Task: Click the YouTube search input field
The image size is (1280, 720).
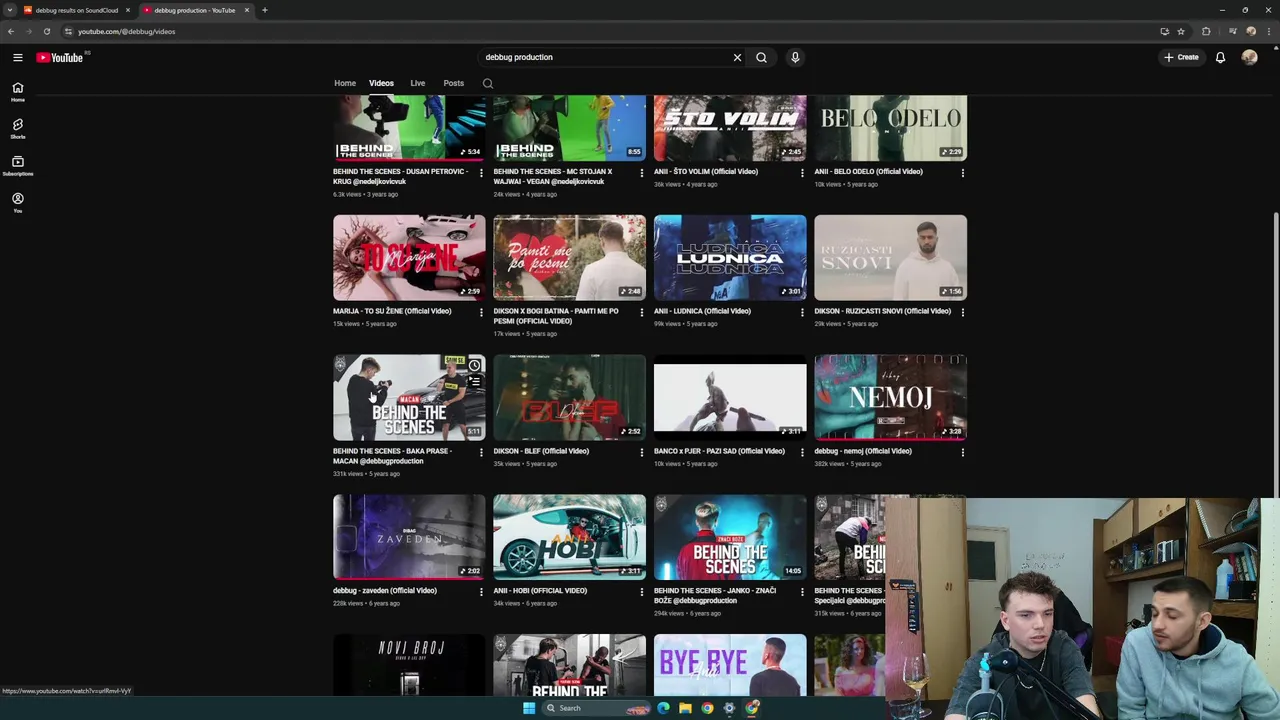Action: point(605,57)
